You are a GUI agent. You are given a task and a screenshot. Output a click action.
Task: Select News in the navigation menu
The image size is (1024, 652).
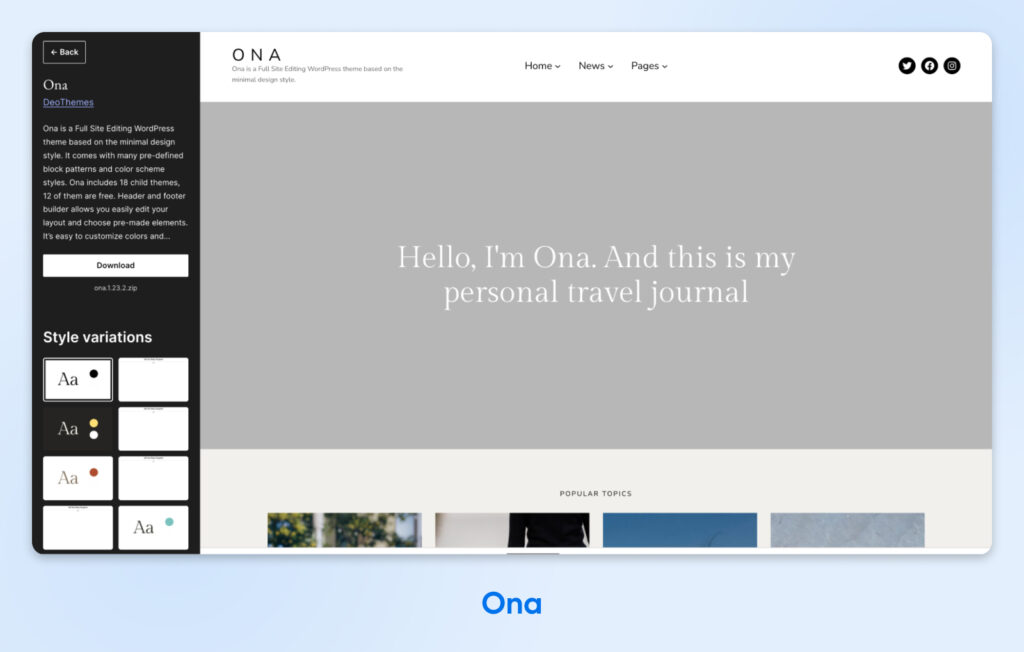[x=591, y=66]
